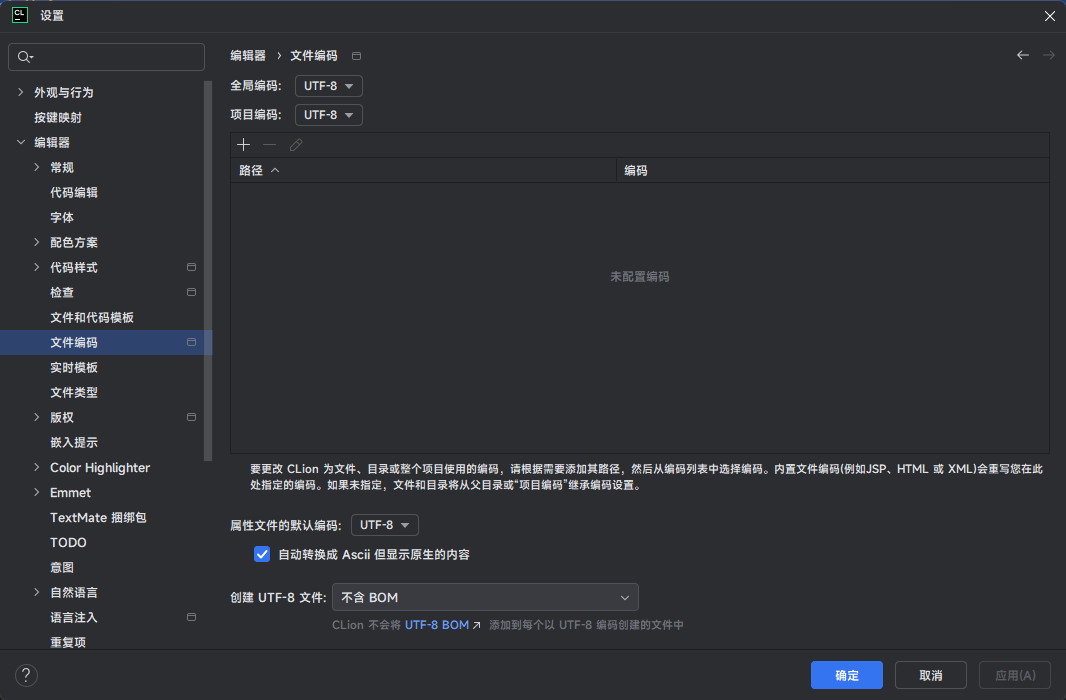
Task: Click the modified-settings indicator next to 语言注入
Action: [x=190, y=617]
